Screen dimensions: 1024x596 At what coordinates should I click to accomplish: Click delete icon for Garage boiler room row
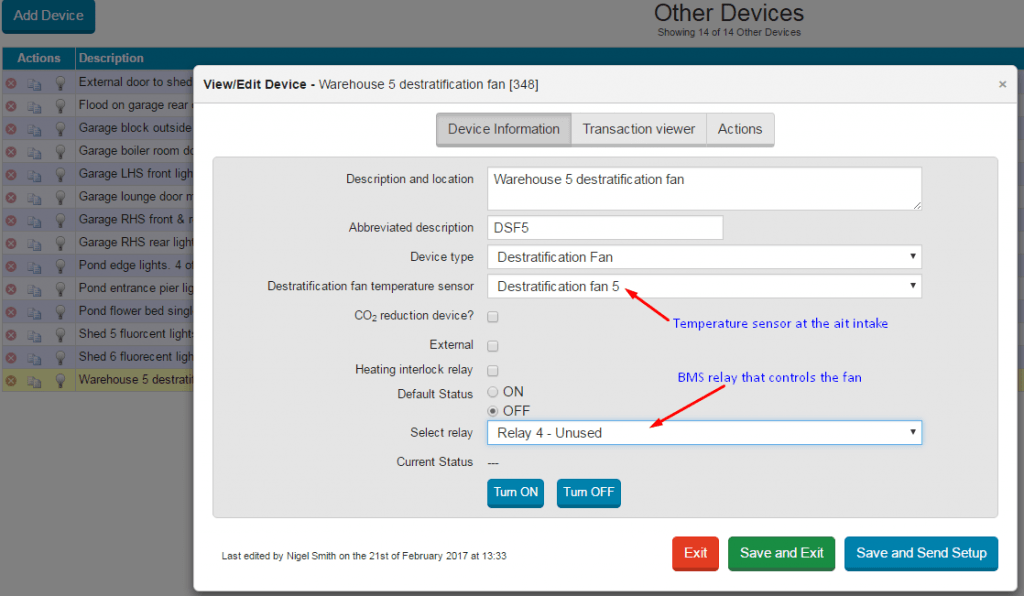11,152
